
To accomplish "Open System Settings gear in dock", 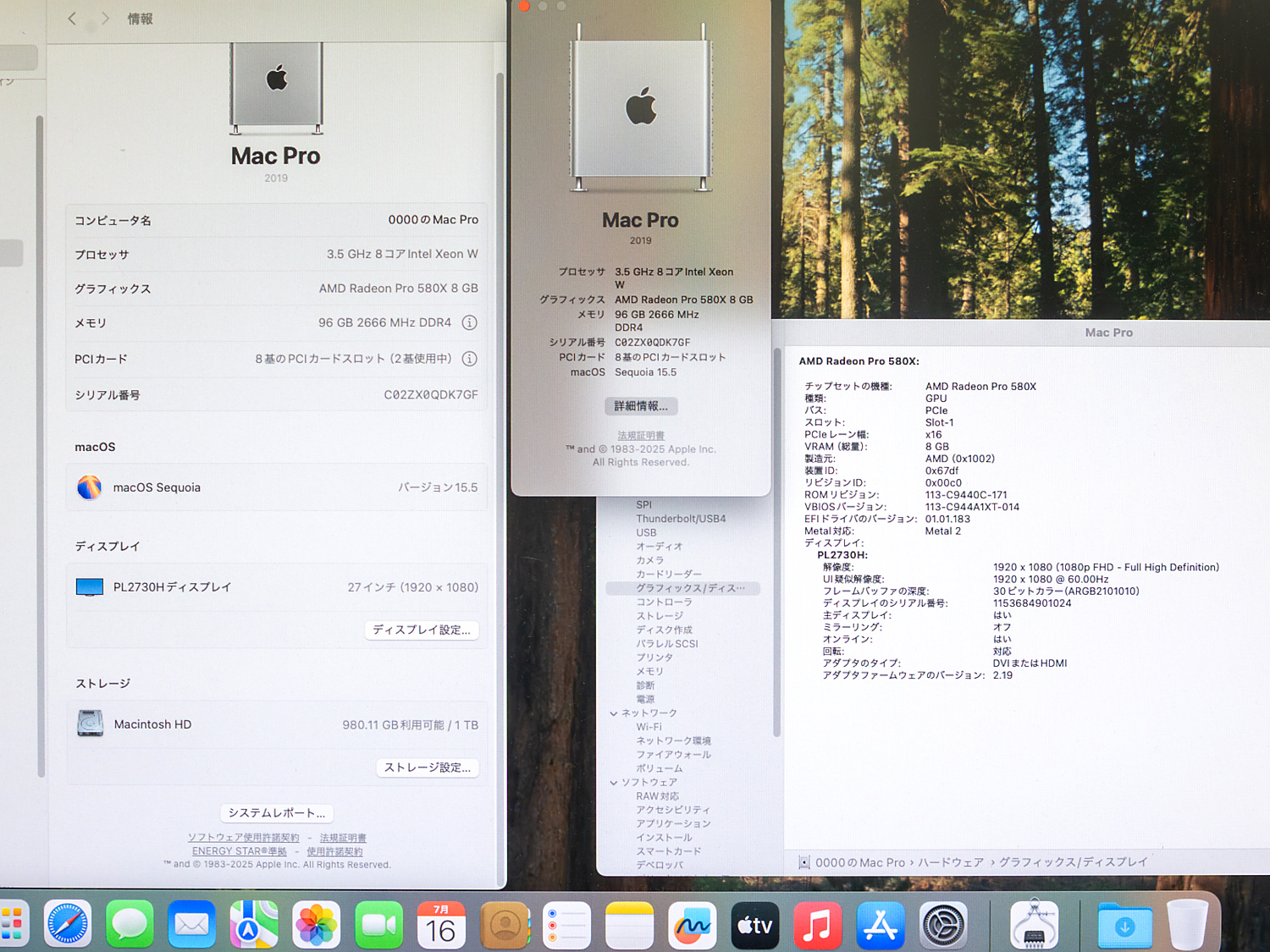I will [x=943, y=924].
